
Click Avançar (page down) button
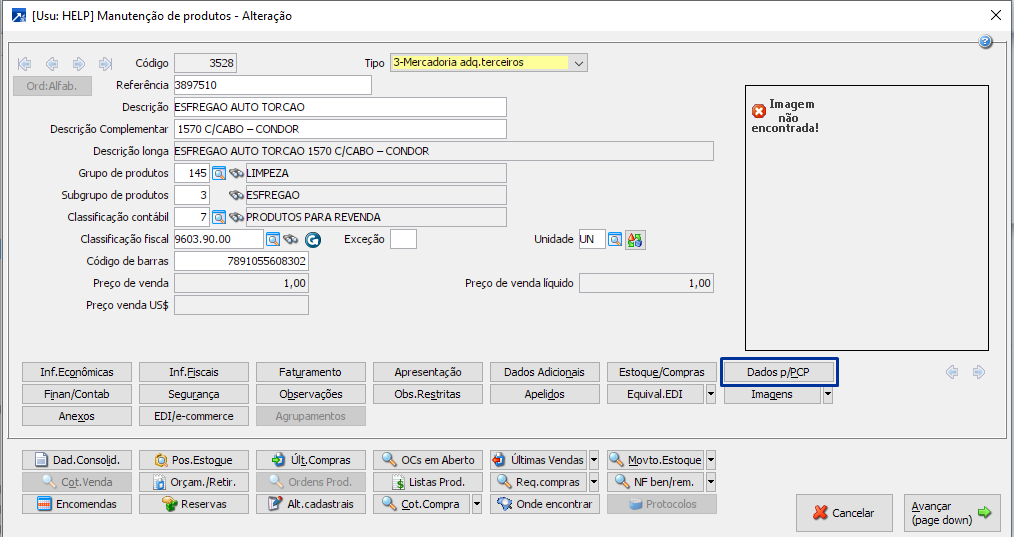click(951, 513)
